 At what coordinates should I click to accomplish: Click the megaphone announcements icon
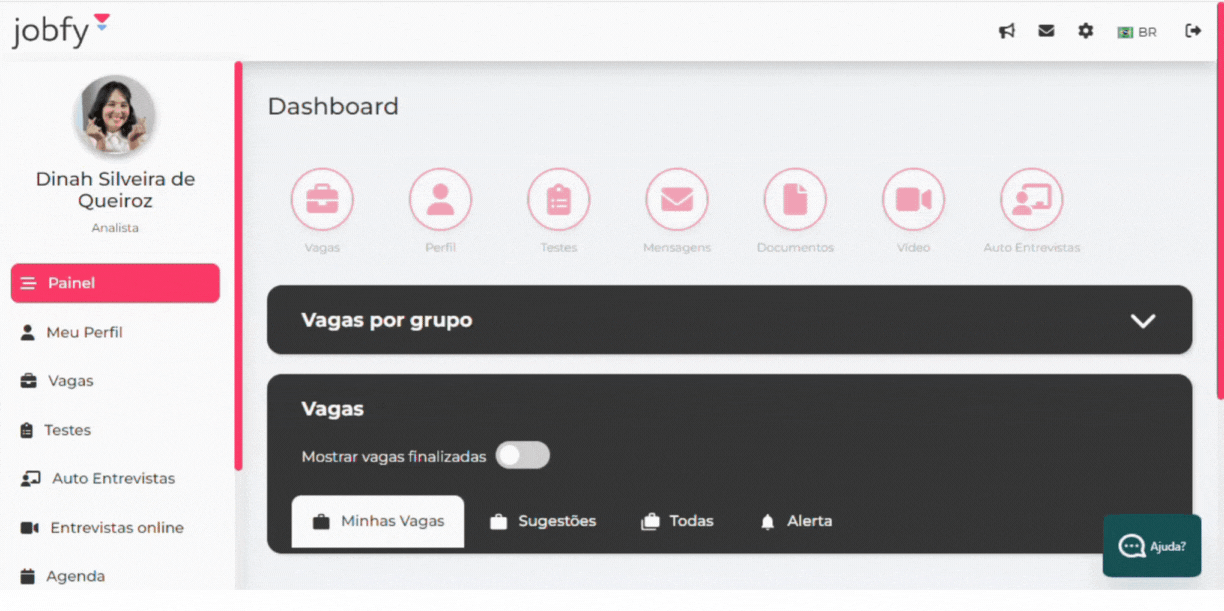(1007, 31)
